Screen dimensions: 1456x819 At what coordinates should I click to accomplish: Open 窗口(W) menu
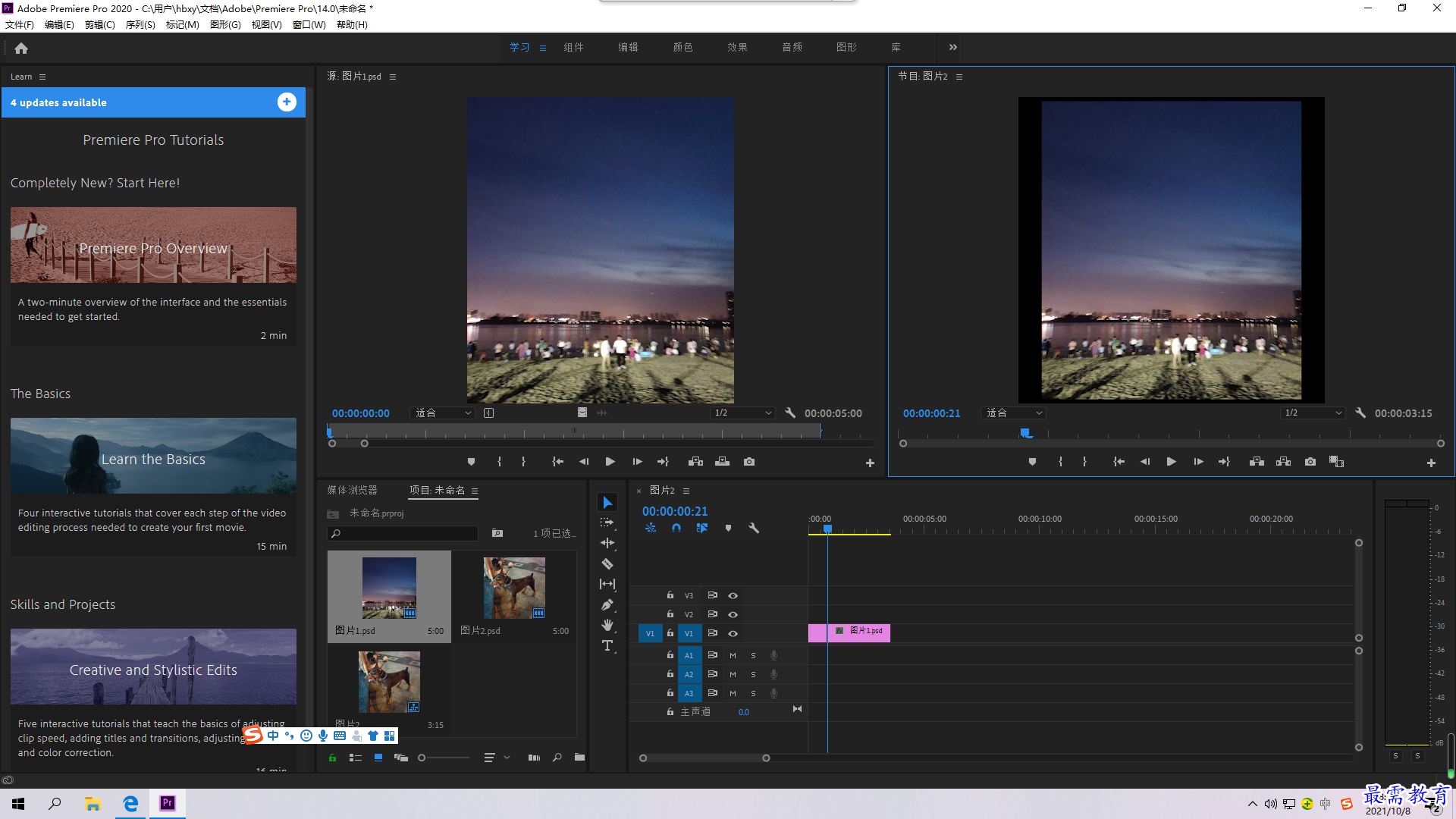pyautogui.click(x=309, y=25)
